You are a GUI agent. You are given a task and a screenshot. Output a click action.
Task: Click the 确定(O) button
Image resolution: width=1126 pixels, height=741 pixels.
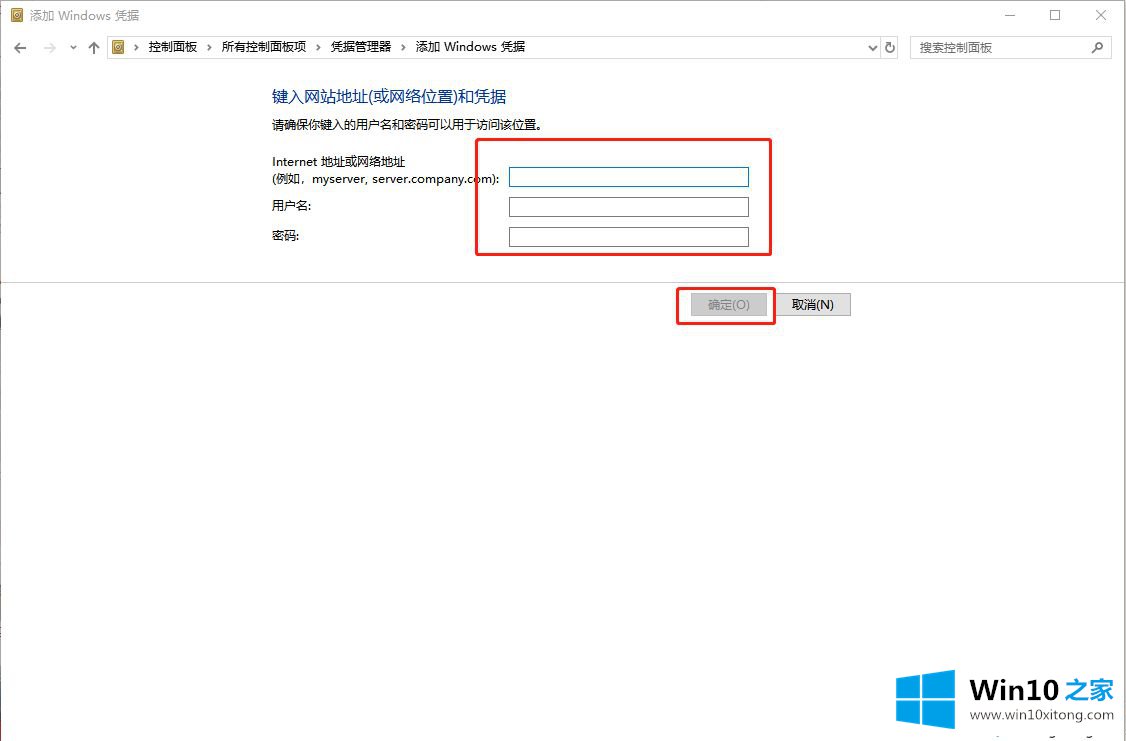[728, 304]
